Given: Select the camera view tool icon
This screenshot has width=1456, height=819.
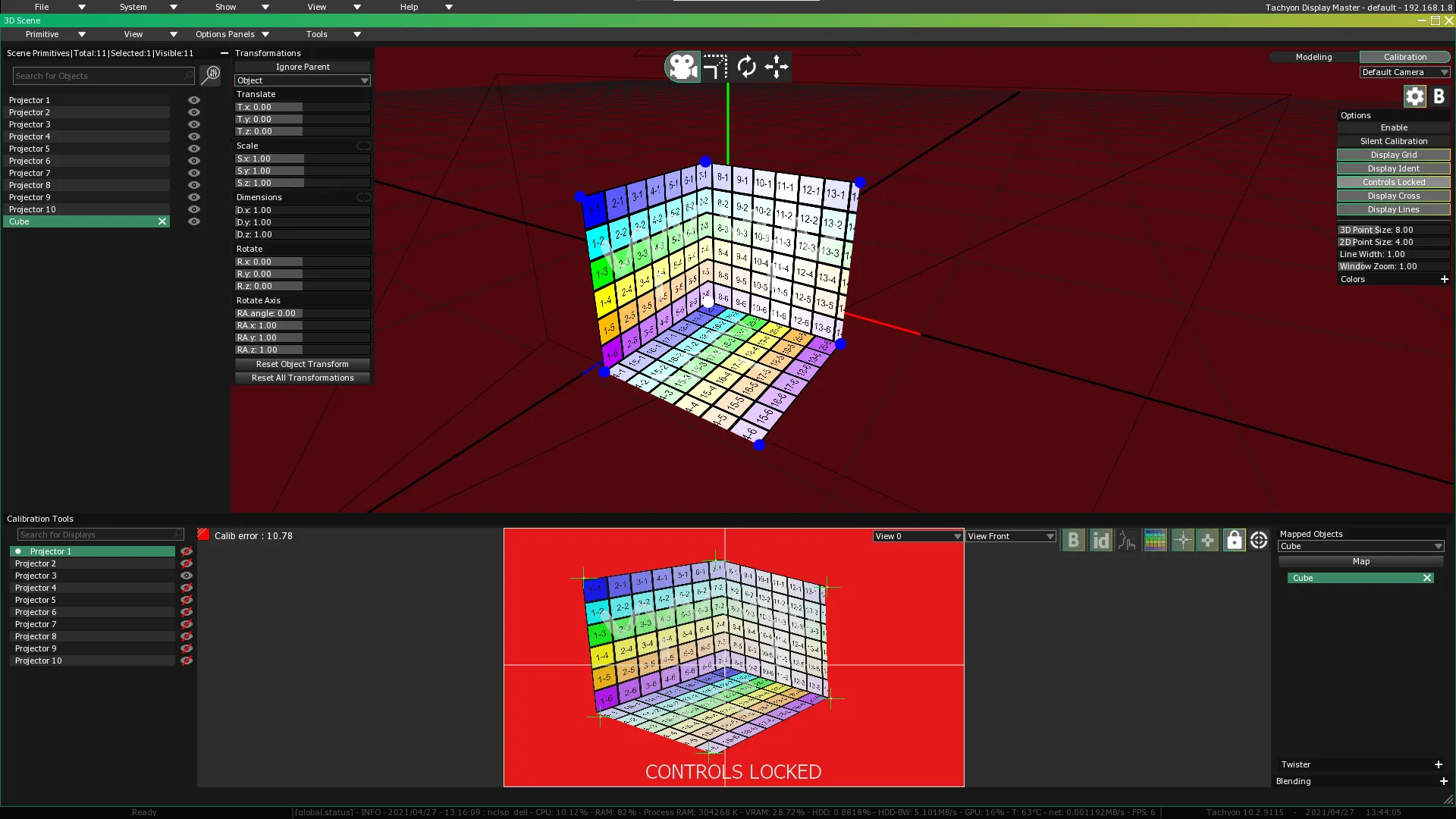Looking at the screenshot, I should (x=682, y=67).
